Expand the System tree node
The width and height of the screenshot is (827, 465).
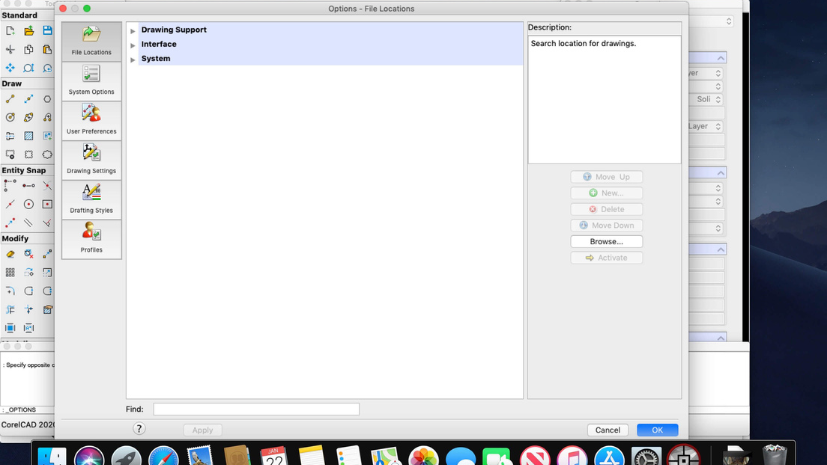133,59
